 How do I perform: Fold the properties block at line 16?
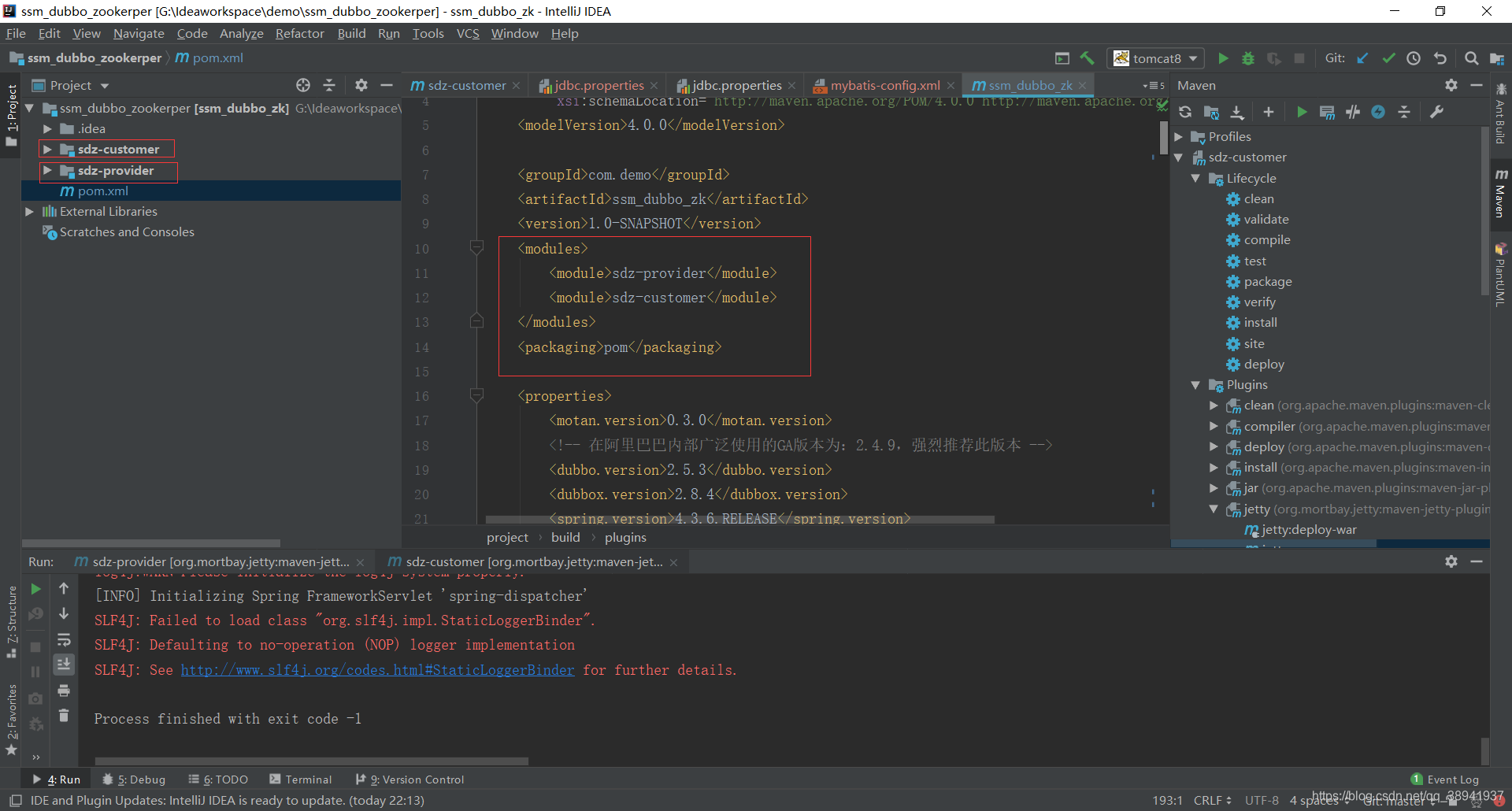(476, 395)
